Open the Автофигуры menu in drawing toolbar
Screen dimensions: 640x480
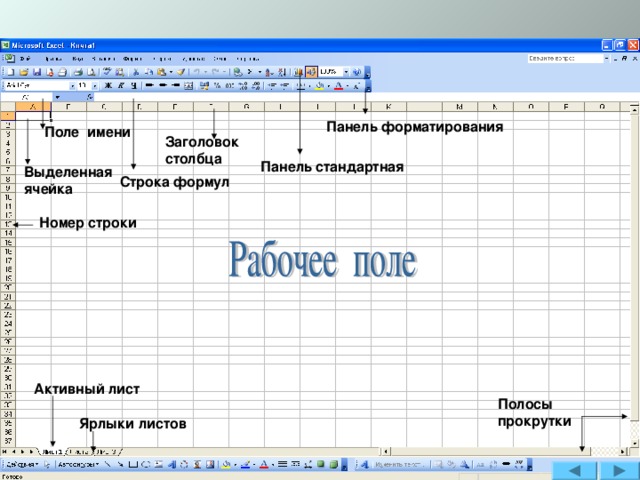coord(78,464)
